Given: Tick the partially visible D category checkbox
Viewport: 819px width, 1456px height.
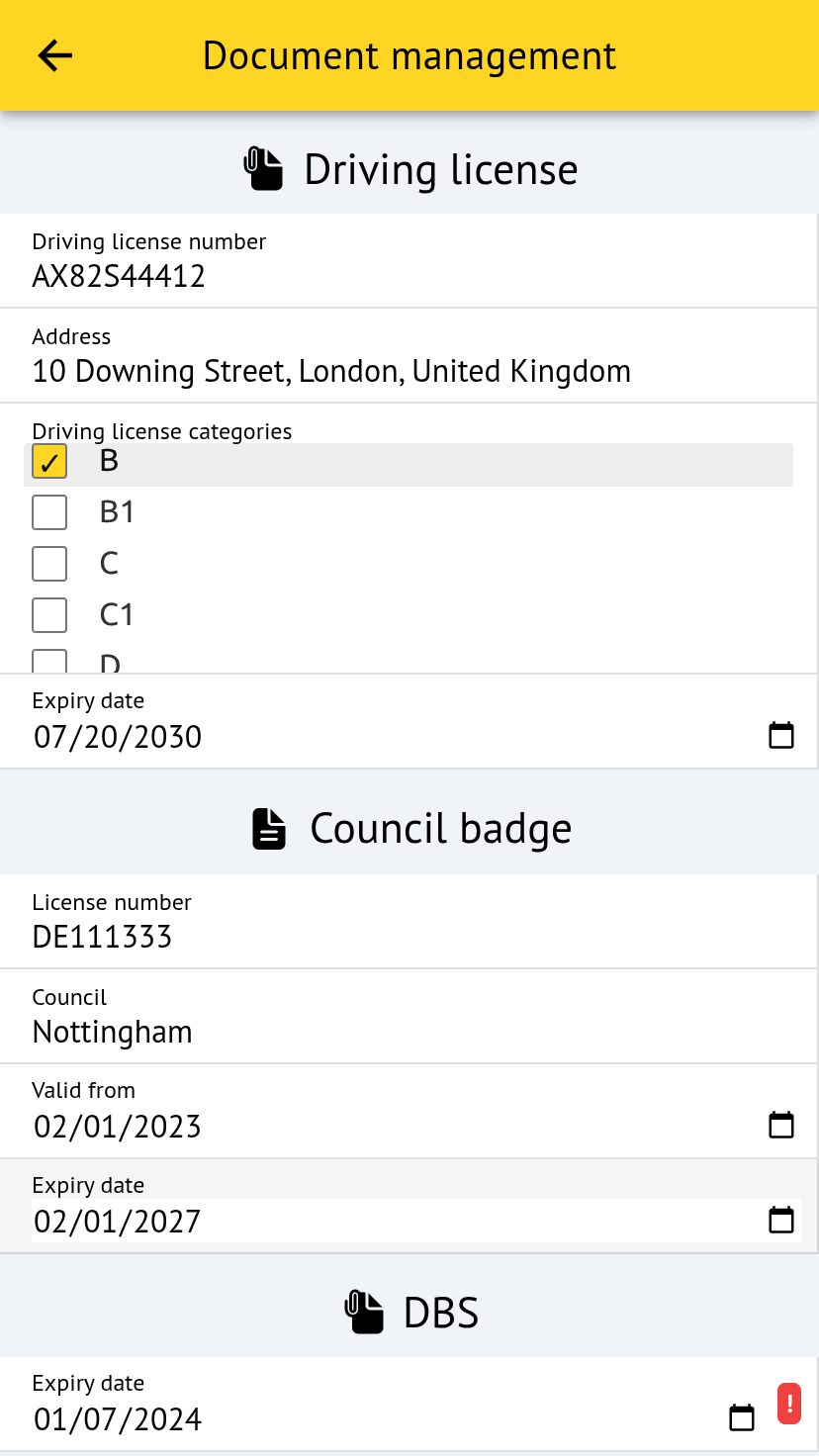Looking at the screenshot, I should [x=49, y=662].
